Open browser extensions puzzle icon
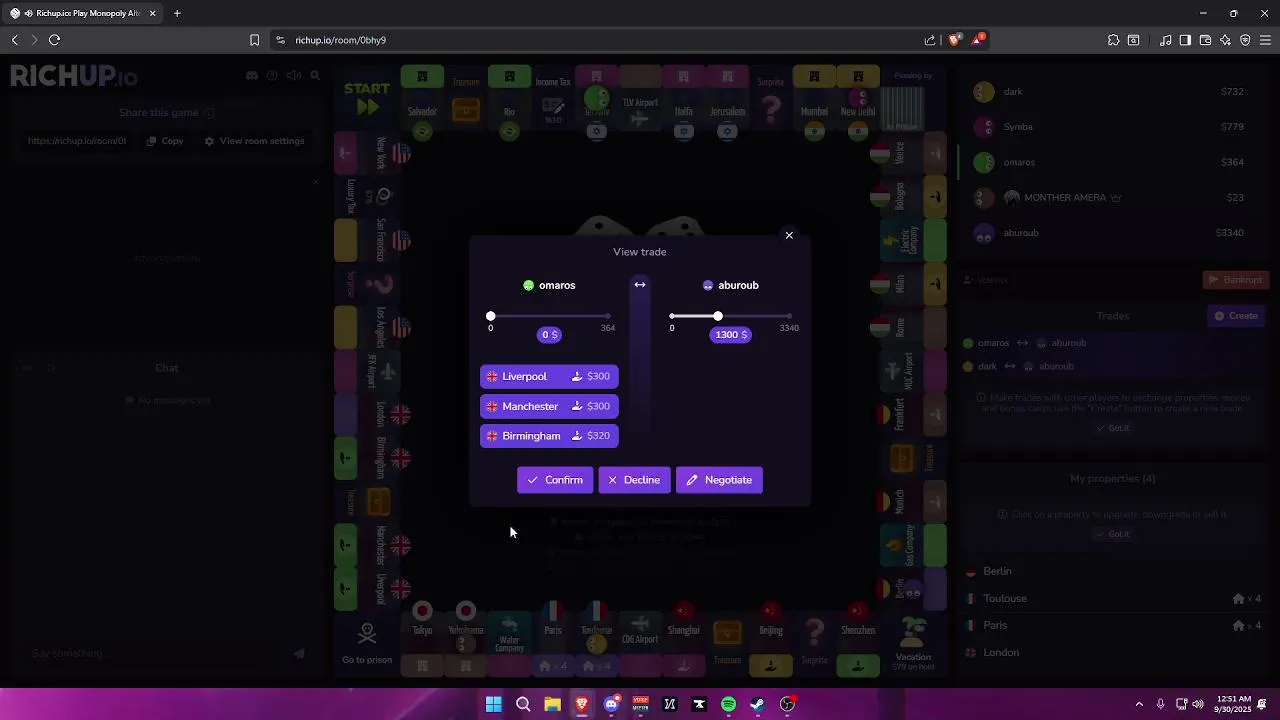1280x720 pixels. tap(1113, 40)
